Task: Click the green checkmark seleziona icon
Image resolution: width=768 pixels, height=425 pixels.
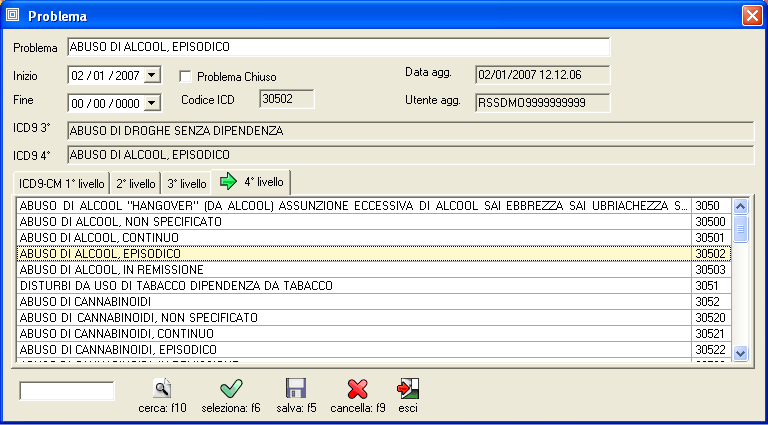Action: tap(231, 389)
